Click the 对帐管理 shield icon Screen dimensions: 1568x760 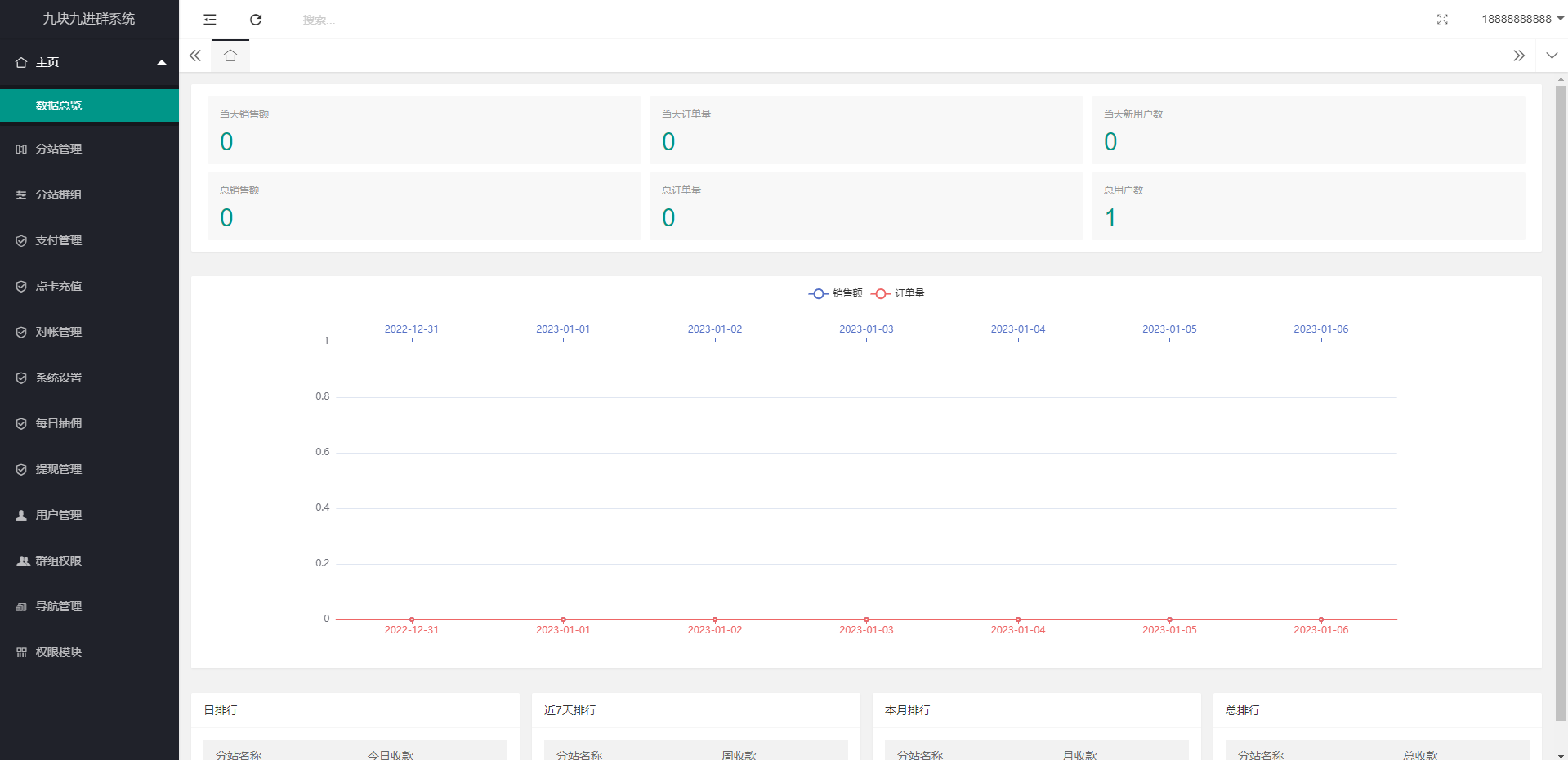tap(21, 332)
